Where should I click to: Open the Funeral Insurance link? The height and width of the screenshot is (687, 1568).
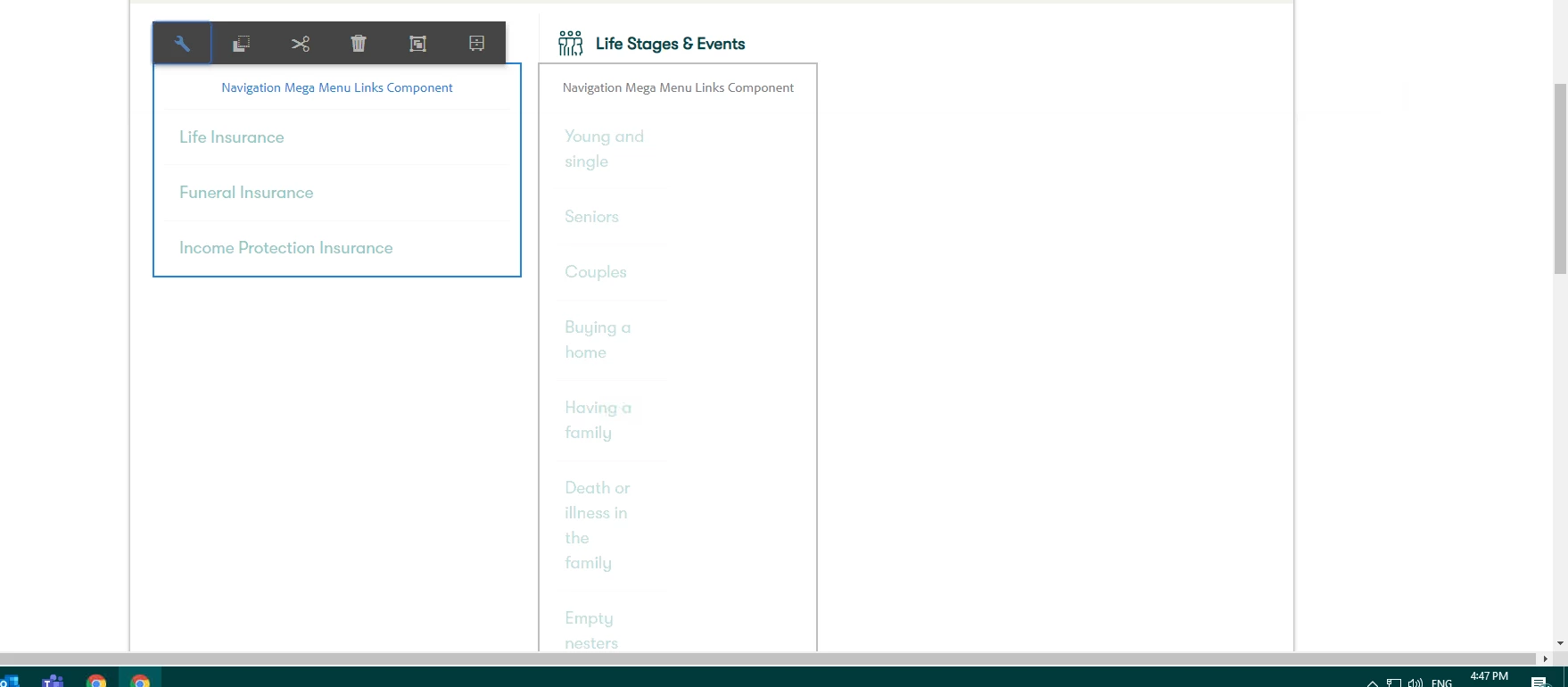coord(246,193)
